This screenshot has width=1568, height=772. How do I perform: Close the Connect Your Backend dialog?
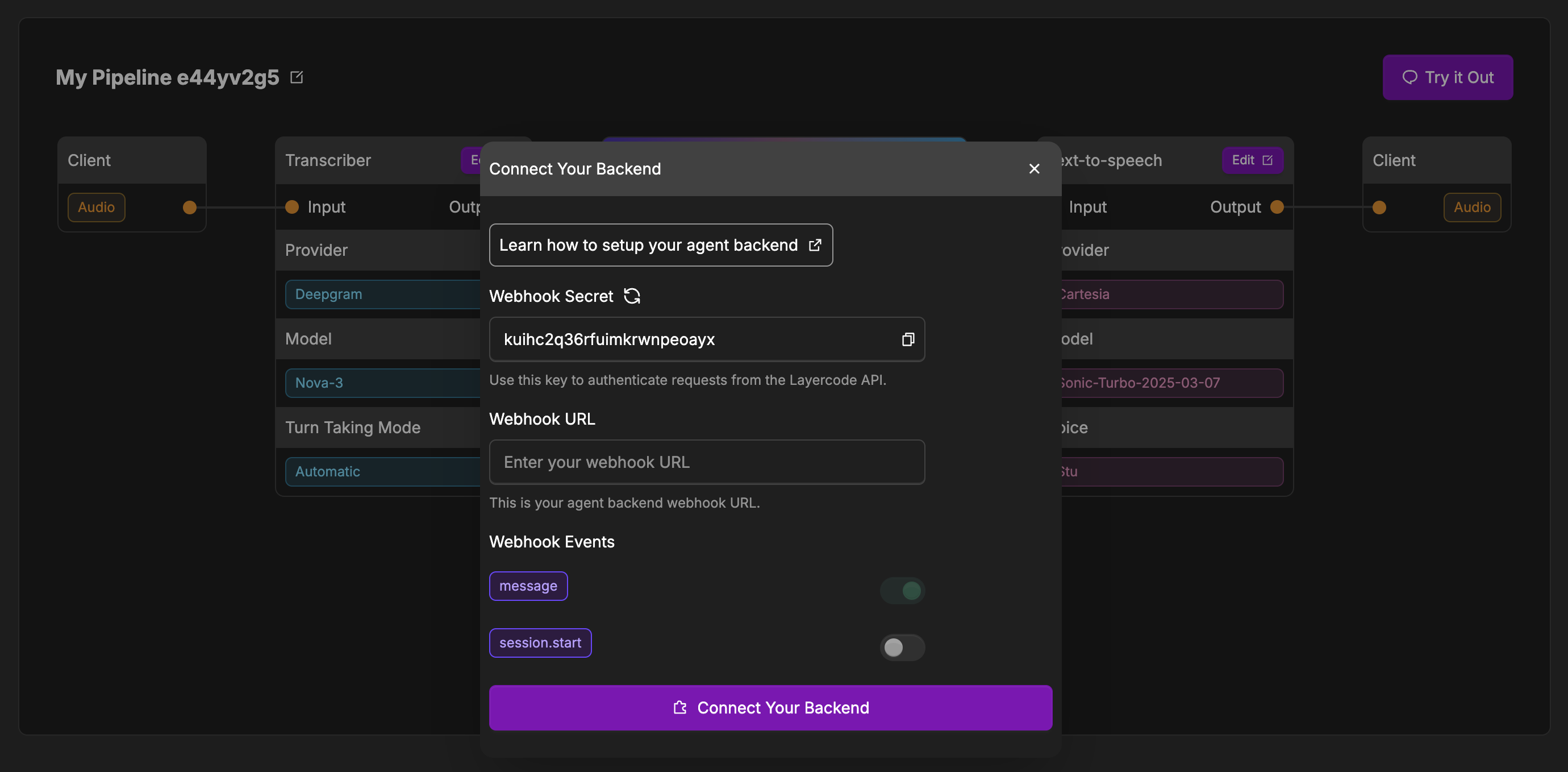pyautogui.click(x=1033, y=169)
